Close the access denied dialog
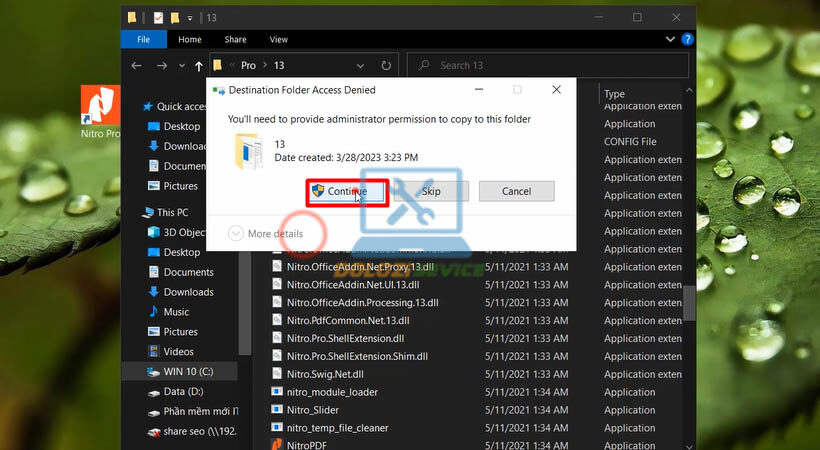 [556, 90]
